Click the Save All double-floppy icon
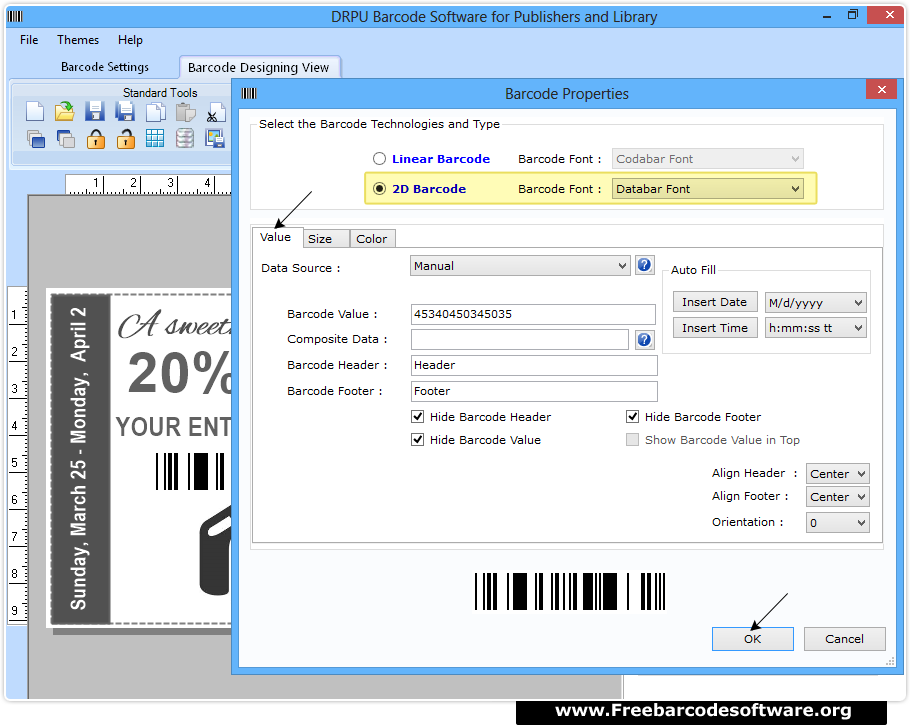This screenshot has height=725, width=910. coord(125,111)
